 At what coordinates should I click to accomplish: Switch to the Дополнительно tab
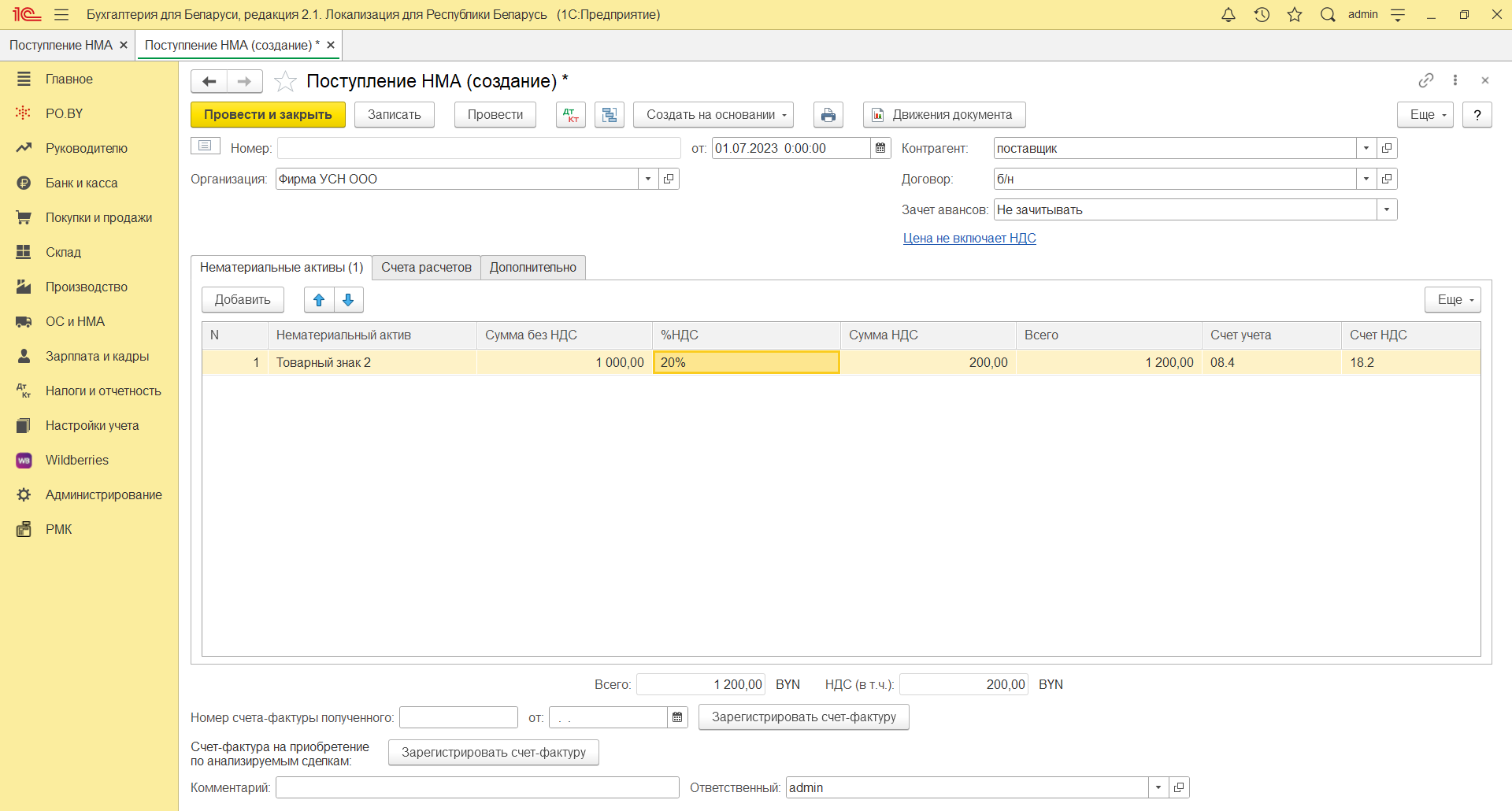pos(533,268)
